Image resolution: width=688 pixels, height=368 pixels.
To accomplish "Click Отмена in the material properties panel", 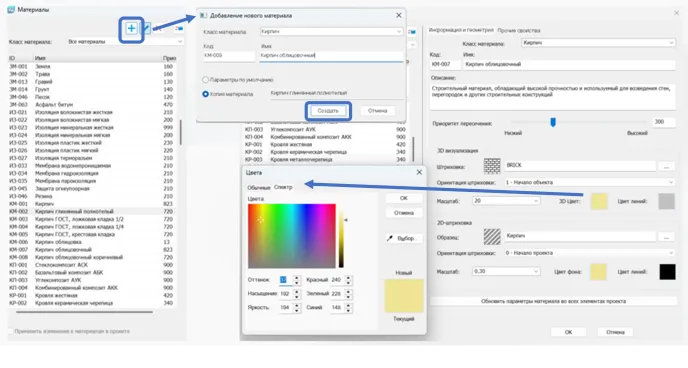I will pyautogui.click(x=615, y=332).
